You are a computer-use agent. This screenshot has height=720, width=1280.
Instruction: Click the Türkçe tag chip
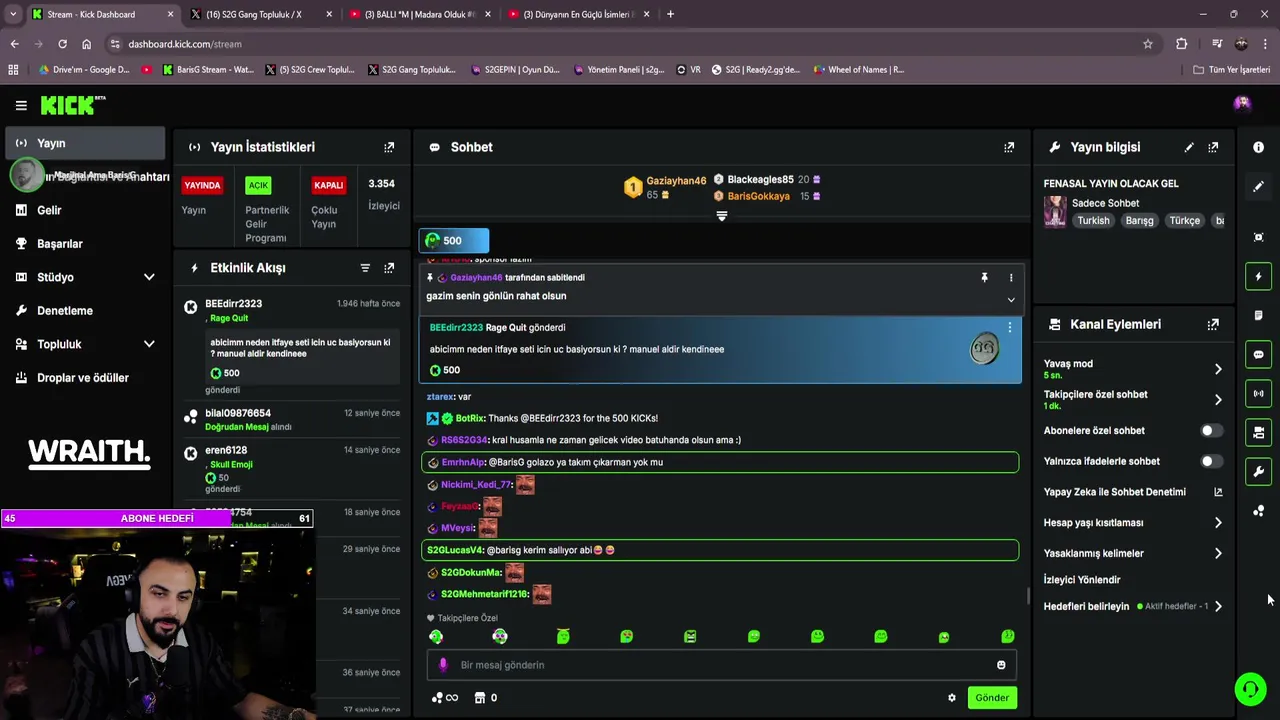(x=1184, y=221)
